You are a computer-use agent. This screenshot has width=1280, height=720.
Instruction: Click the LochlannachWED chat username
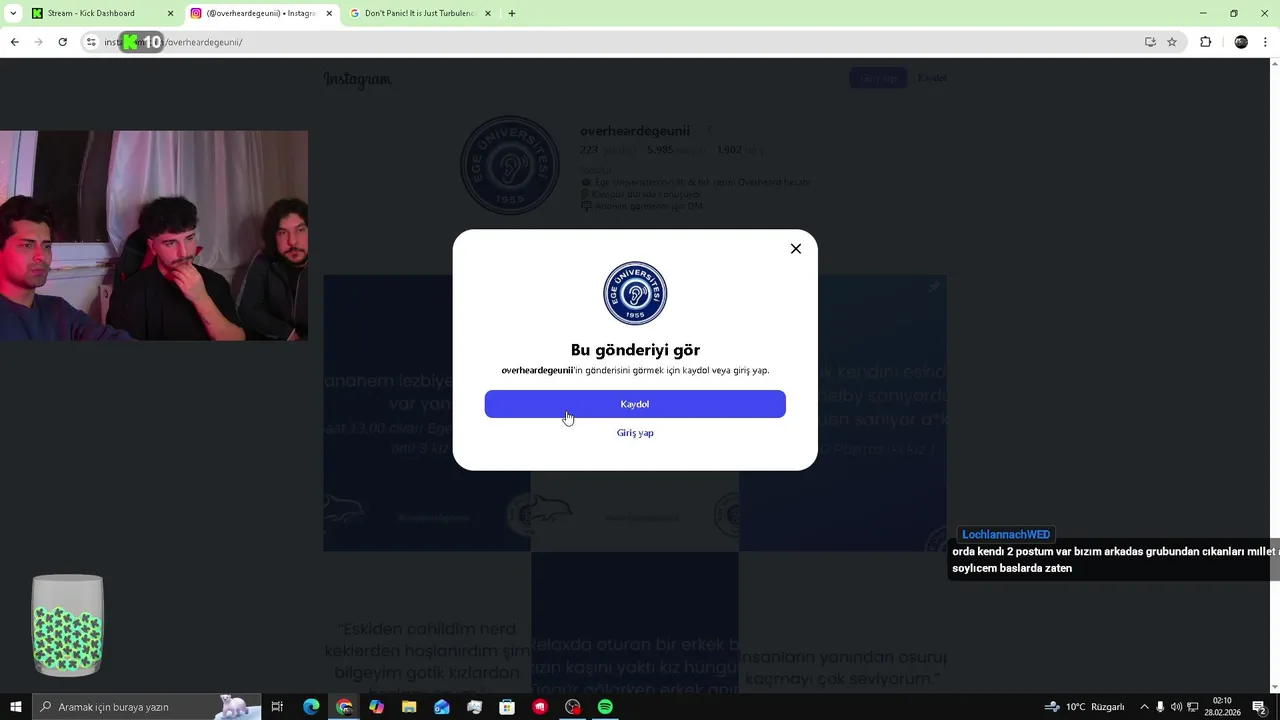(x=1006, y=535)
